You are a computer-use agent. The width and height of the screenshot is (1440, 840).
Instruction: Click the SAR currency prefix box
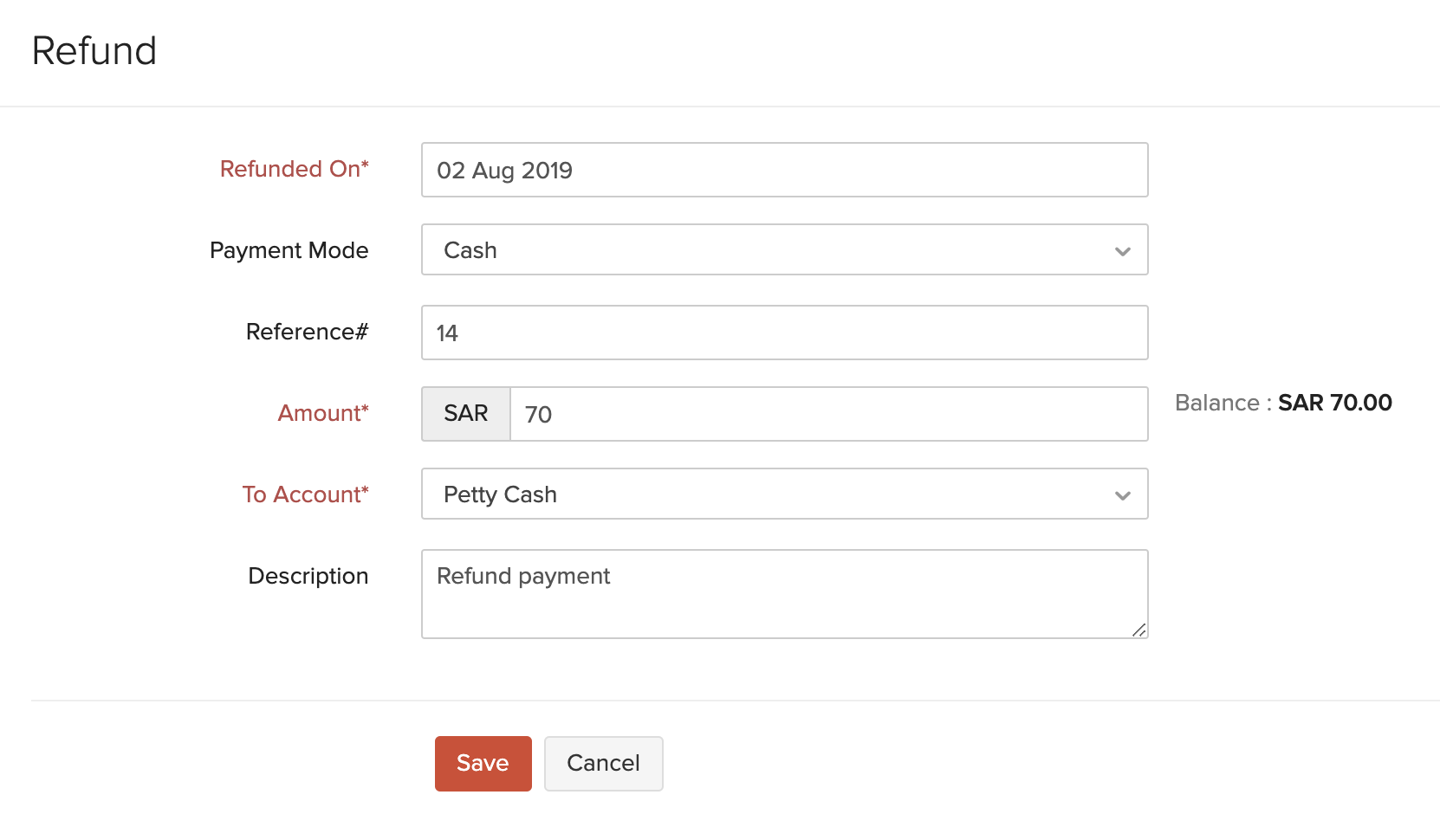[466, 414]
